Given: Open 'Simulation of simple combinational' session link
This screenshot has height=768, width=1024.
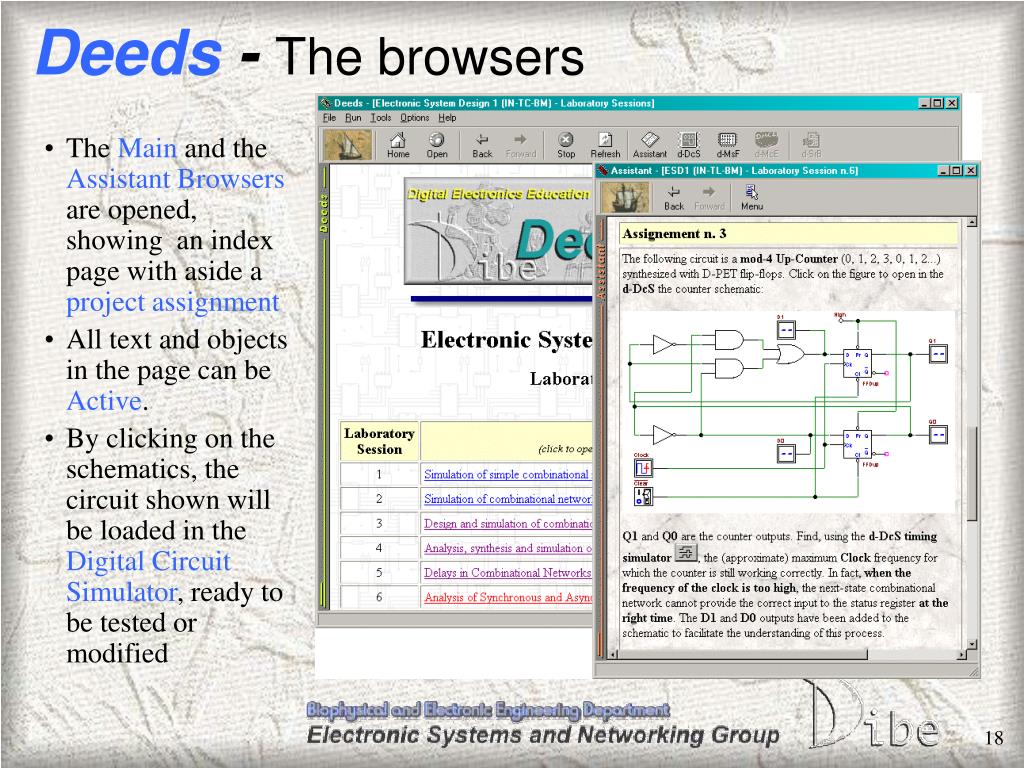Looking at the screenshot, I should tap(507, 475).
